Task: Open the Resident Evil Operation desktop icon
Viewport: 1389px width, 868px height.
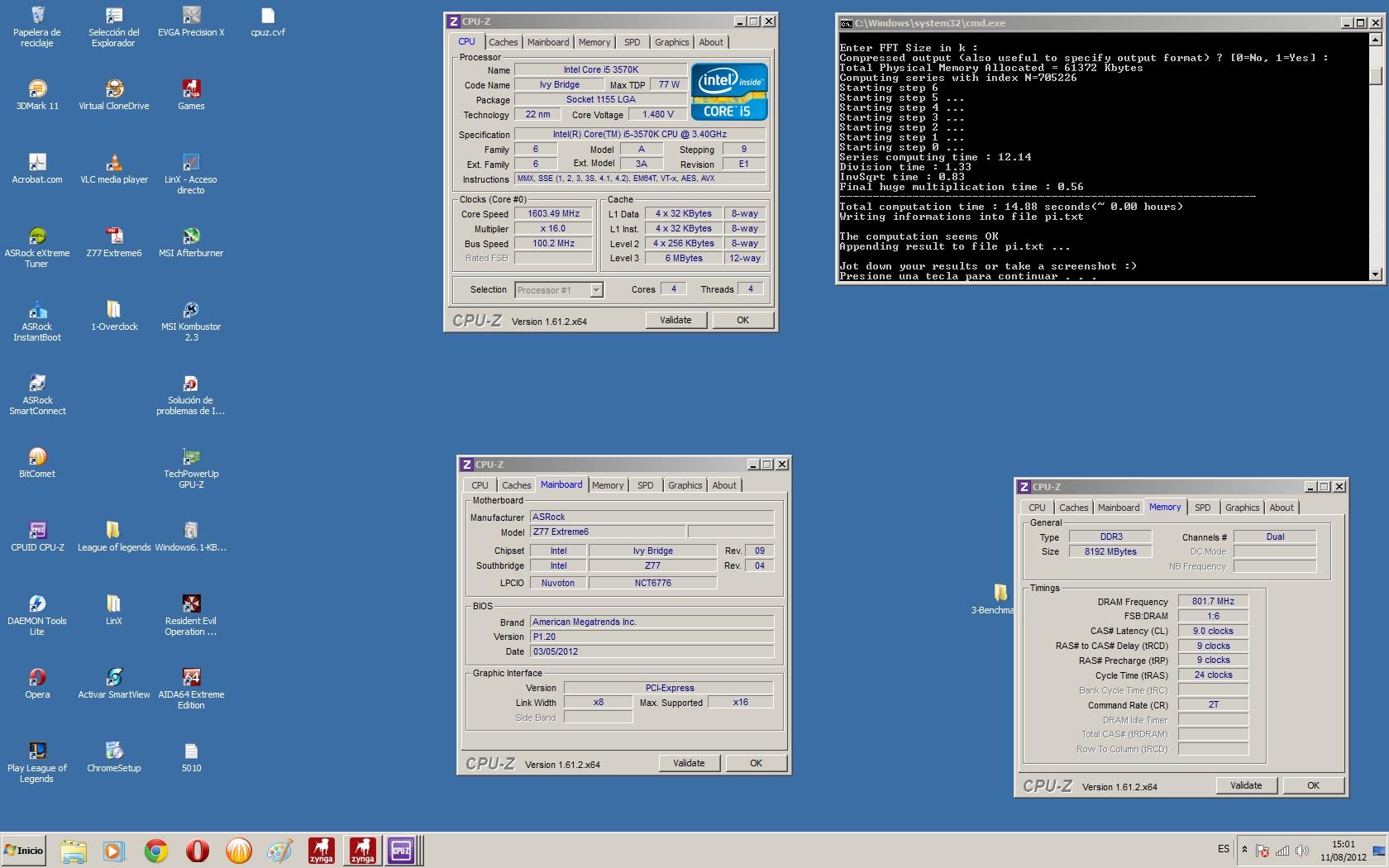Action: (x=191, y=615)
